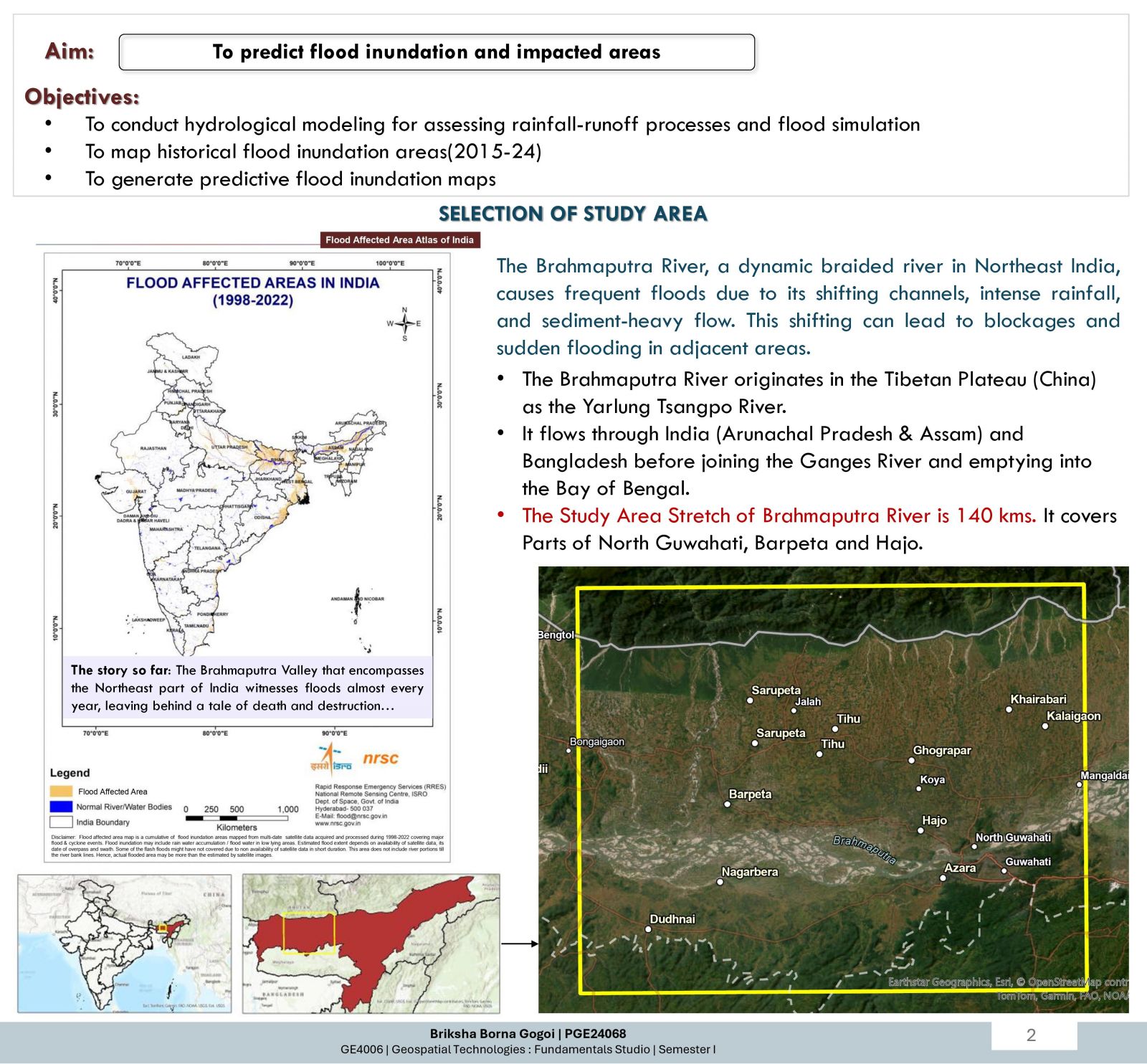This screenshot has height=1064, width=1147.
Task: Click the 'Guwahati' place label below North Guwahati
Action: pos(1028,862)
